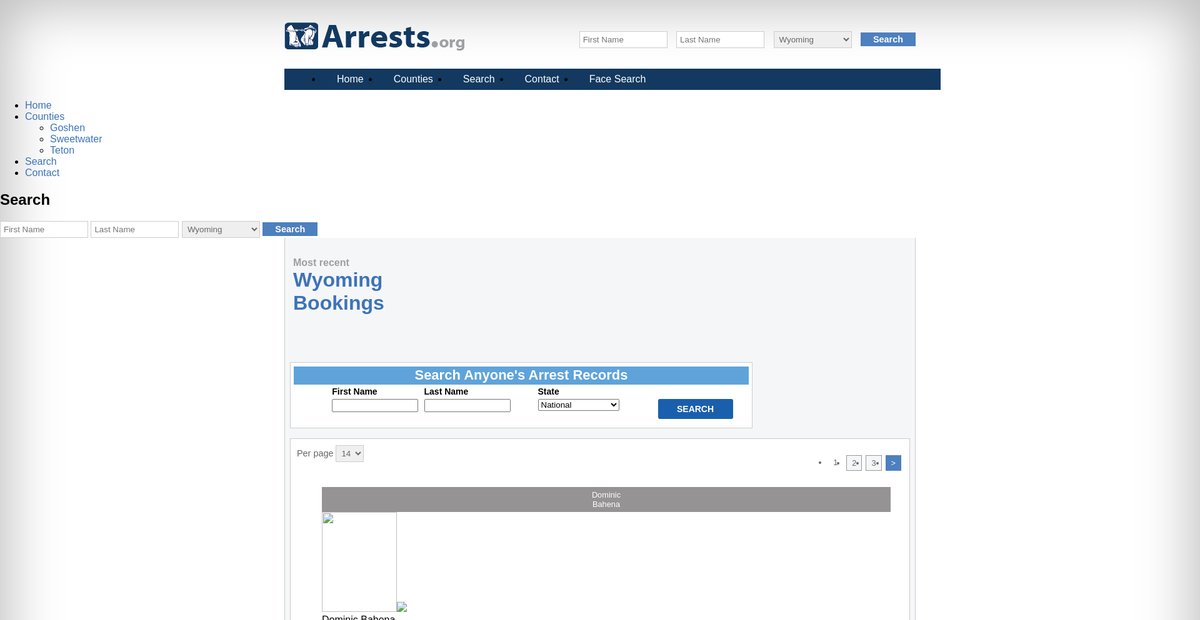Click the blue SEARCH button
Image resolution: width=1200 pixels, height=620 pixels.
coord(695,409)
